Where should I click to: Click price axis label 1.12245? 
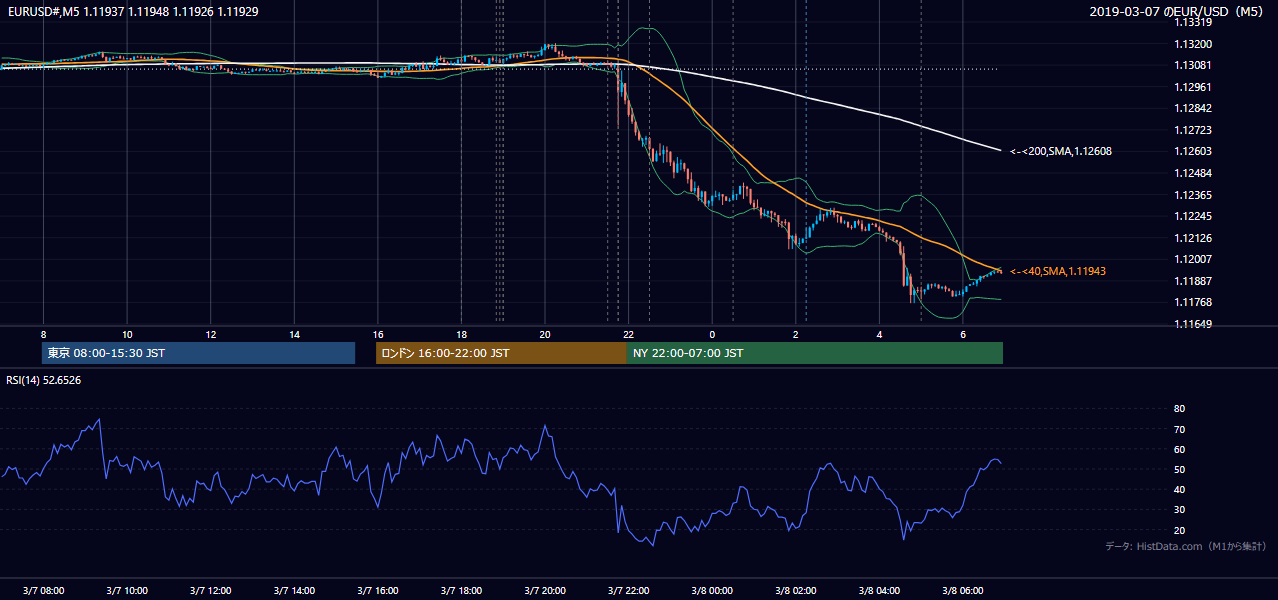[1194, 216]
